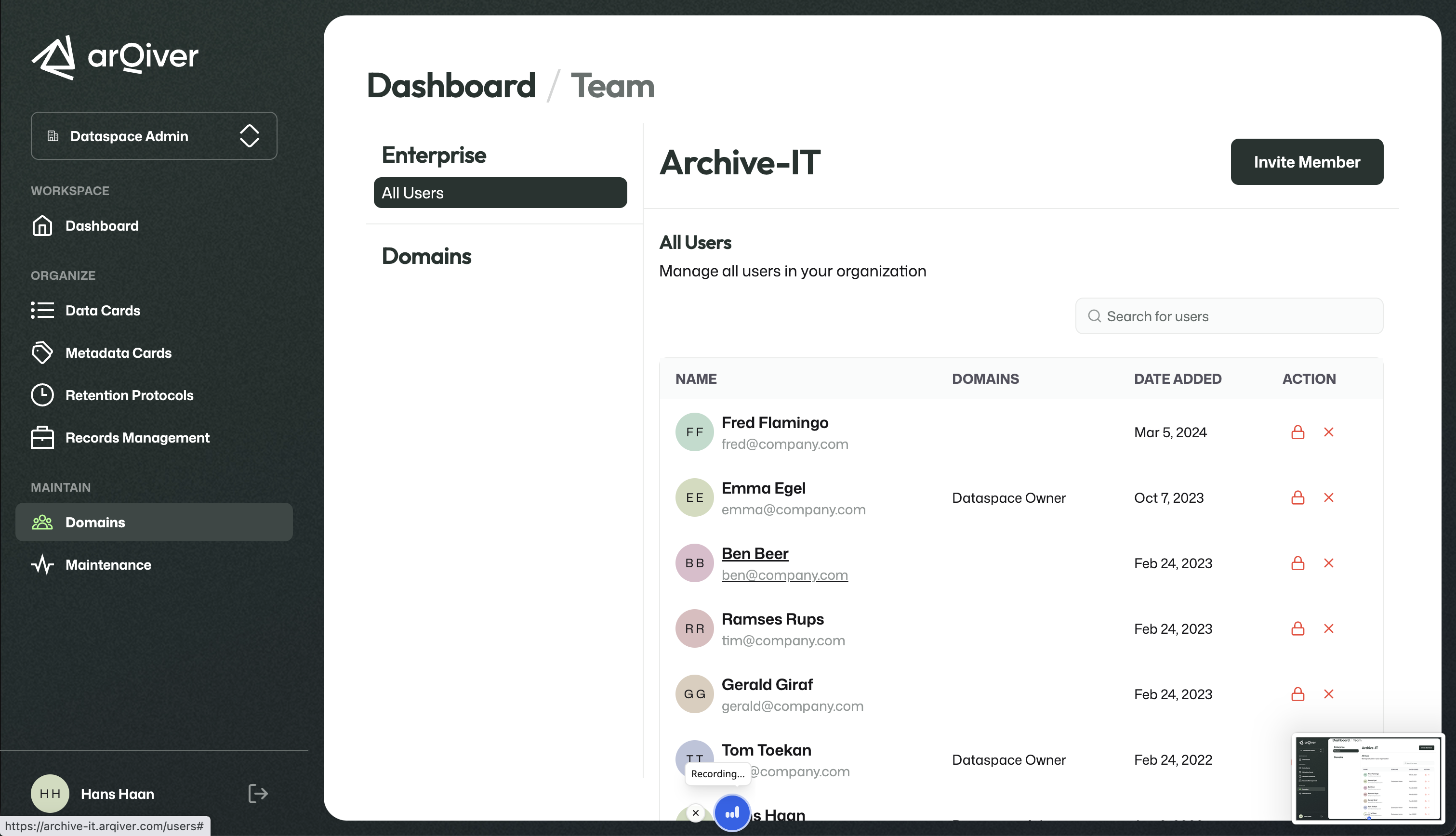Click the ben@company.com email link
This screenshot has width=1456, height=836.
pyautogui.click(x=784, y=575)
